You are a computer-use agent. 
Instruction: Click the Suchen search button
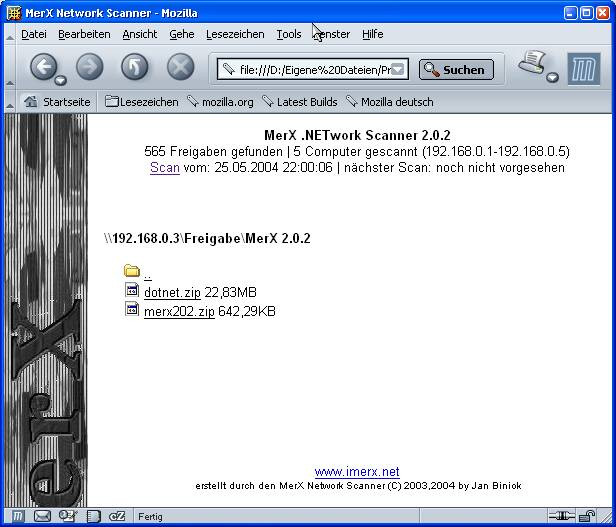coord(456,70)
